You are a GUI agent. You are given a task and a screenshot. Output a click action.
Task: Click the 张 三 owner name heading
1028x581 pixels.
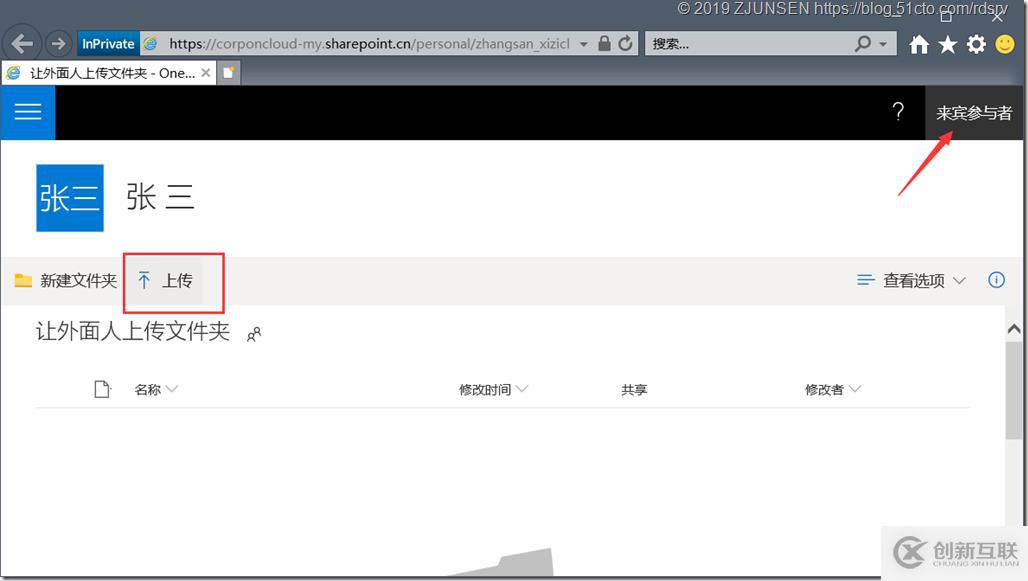(x=160, y=197)
